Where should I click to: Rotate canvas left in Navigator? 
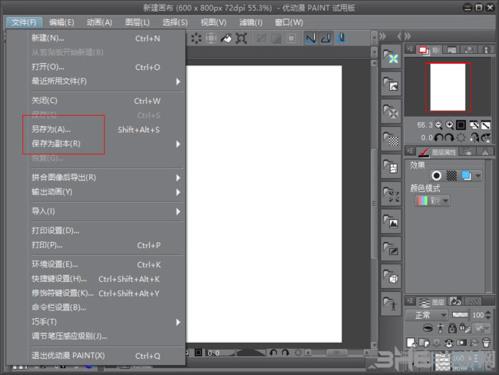coord(439,137)
